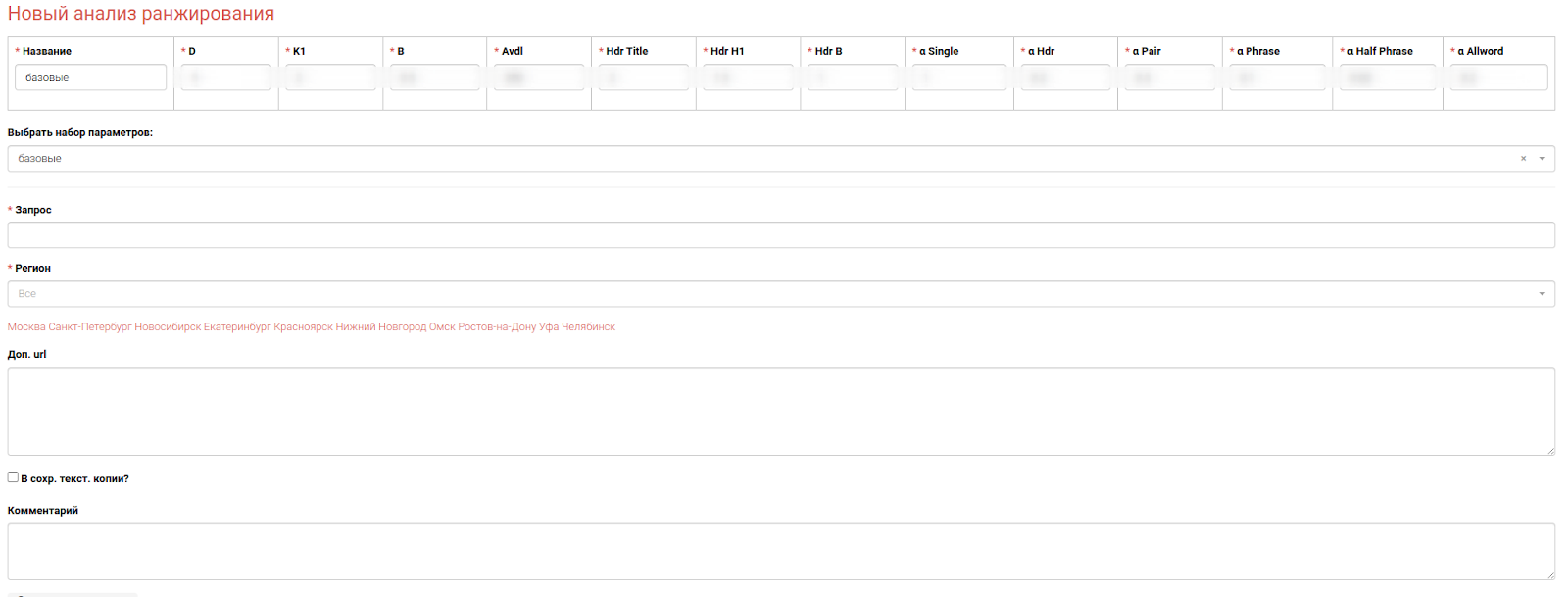Clear the selected parameter set with x icon
1568x597 pixels.
(1523, 159)
